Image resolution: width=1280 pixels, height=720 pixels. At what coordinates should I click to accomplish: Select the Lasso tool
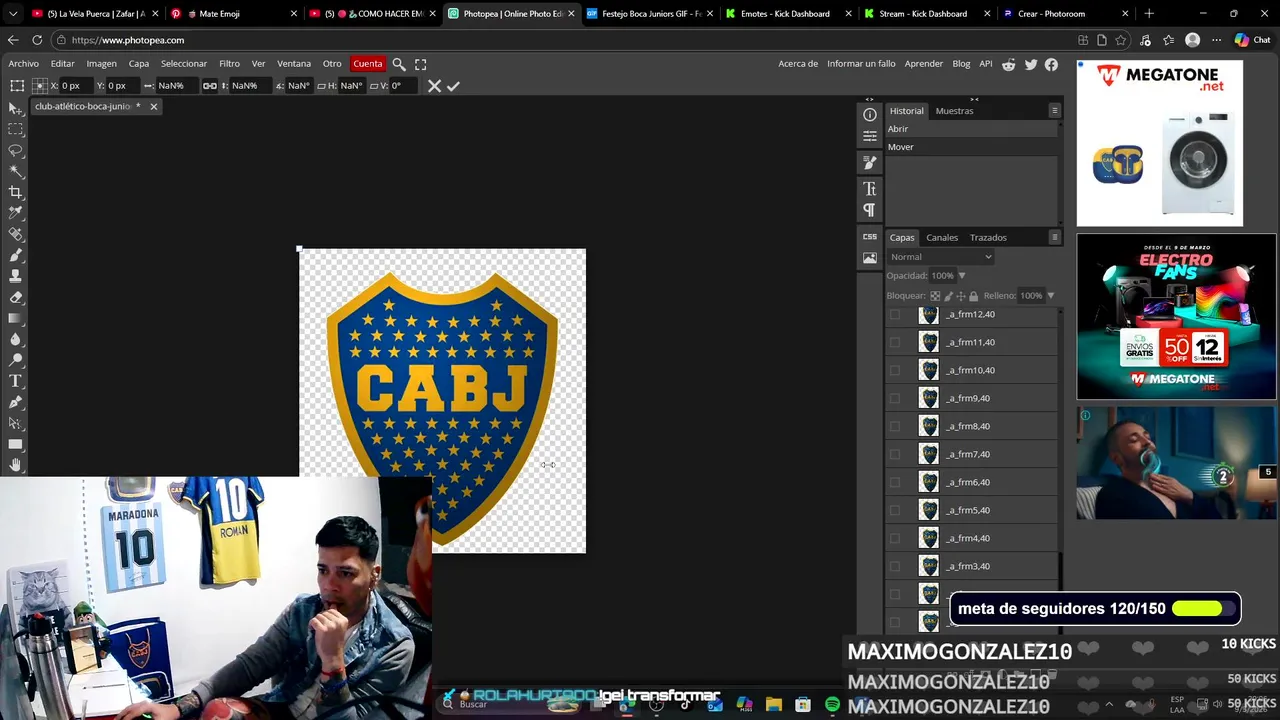(x=16, y=150)
